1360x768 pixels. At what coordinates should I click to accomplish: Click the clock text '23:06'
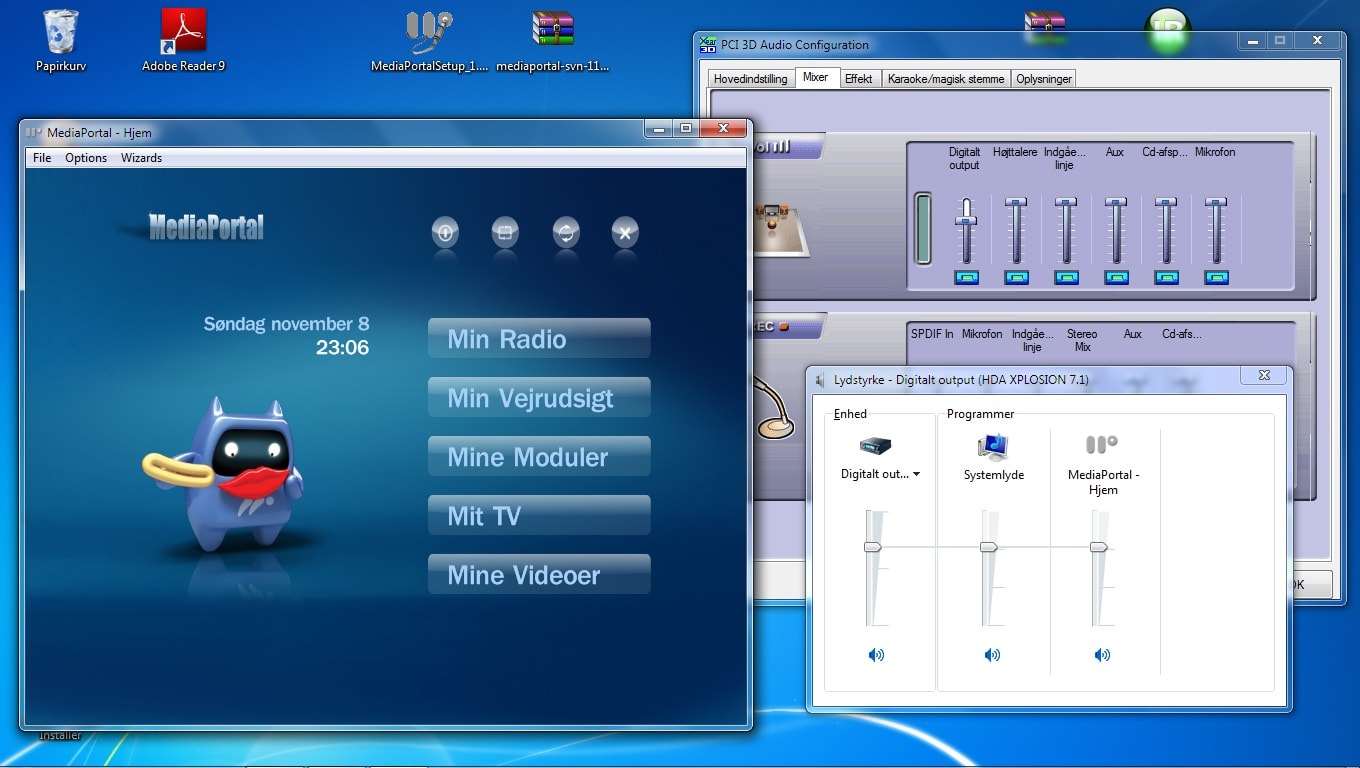coord(342,348)
